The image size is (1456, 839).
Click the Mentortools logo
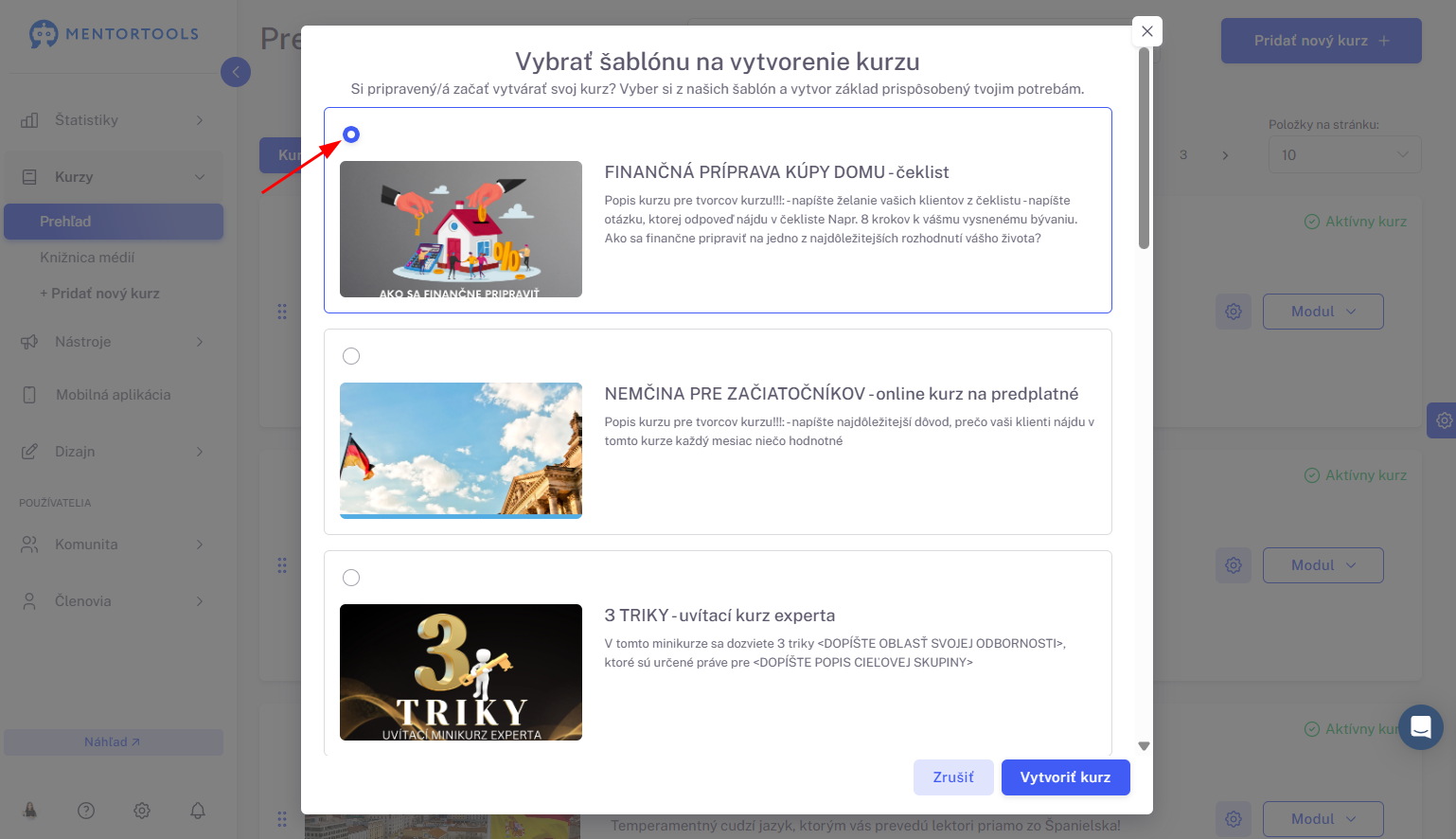[x=114, y=34]
